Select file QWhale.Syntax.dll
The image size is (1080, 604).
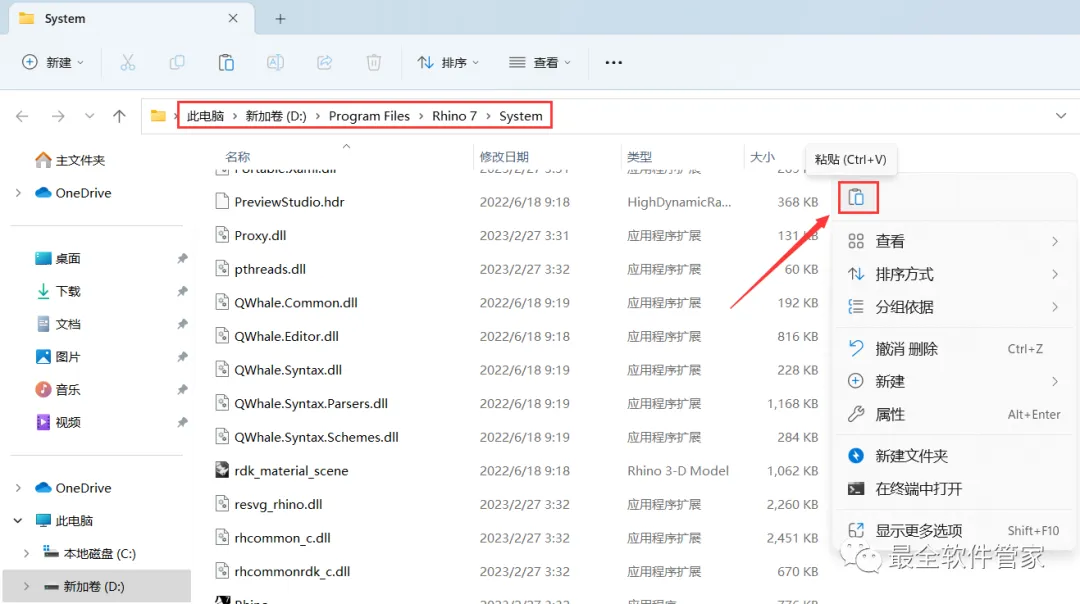click(288, 370)
